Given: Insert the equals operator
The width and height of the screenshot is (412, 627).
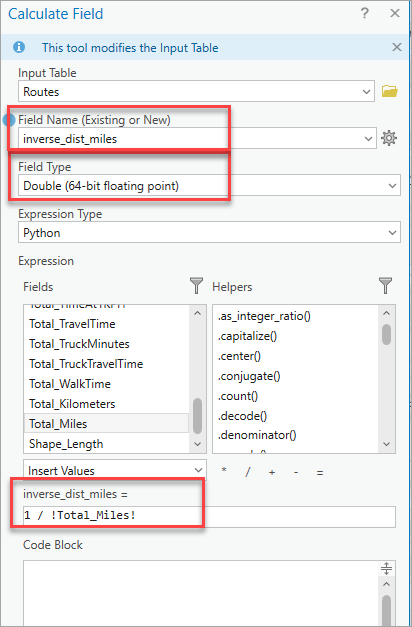Looking at the screenshot, I should pyautogui.click(x=320, y=472).
